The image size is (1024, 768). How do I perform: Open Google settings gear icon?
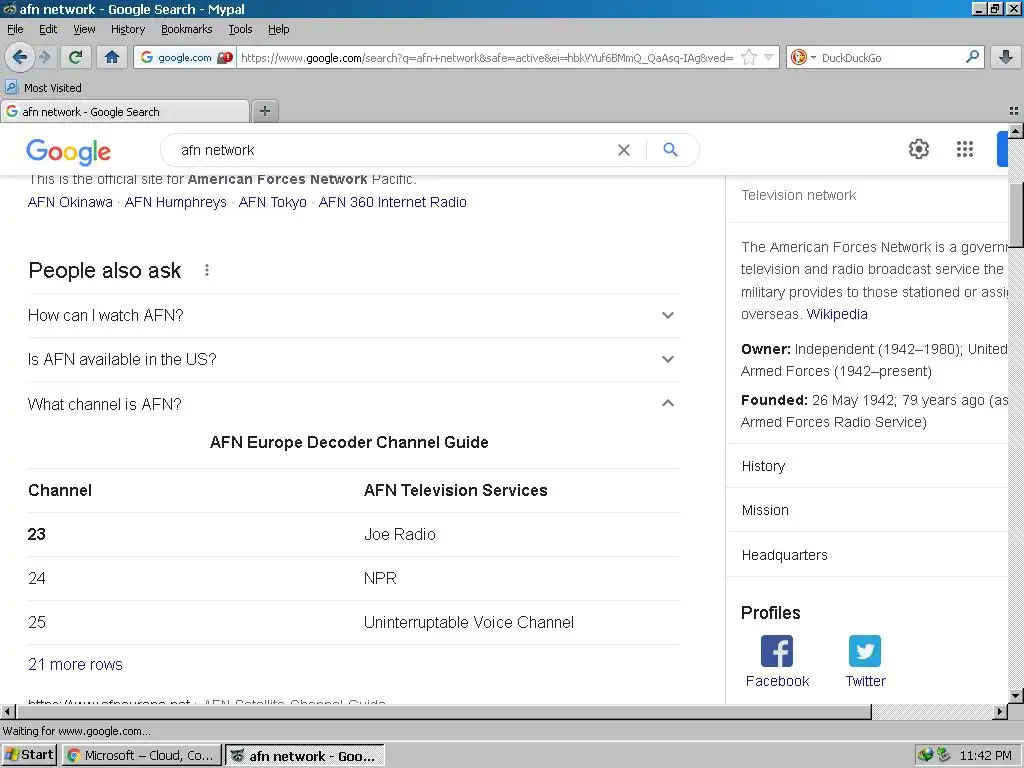point(919,150)
